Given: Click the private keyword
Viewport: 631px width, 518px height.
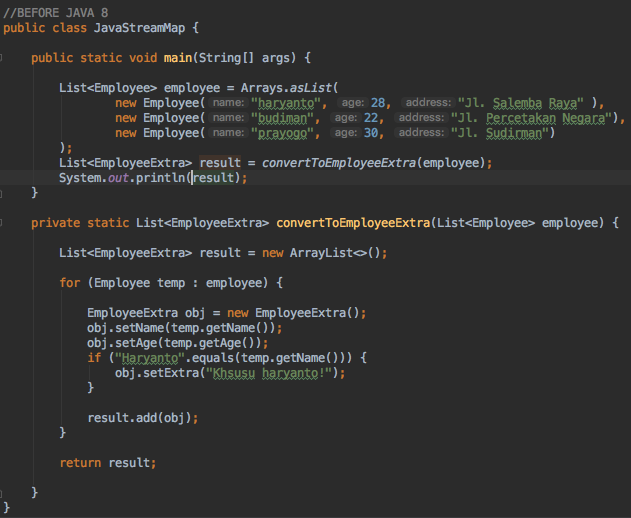Looking at the screenshot, I should click(x=56, y=223).
